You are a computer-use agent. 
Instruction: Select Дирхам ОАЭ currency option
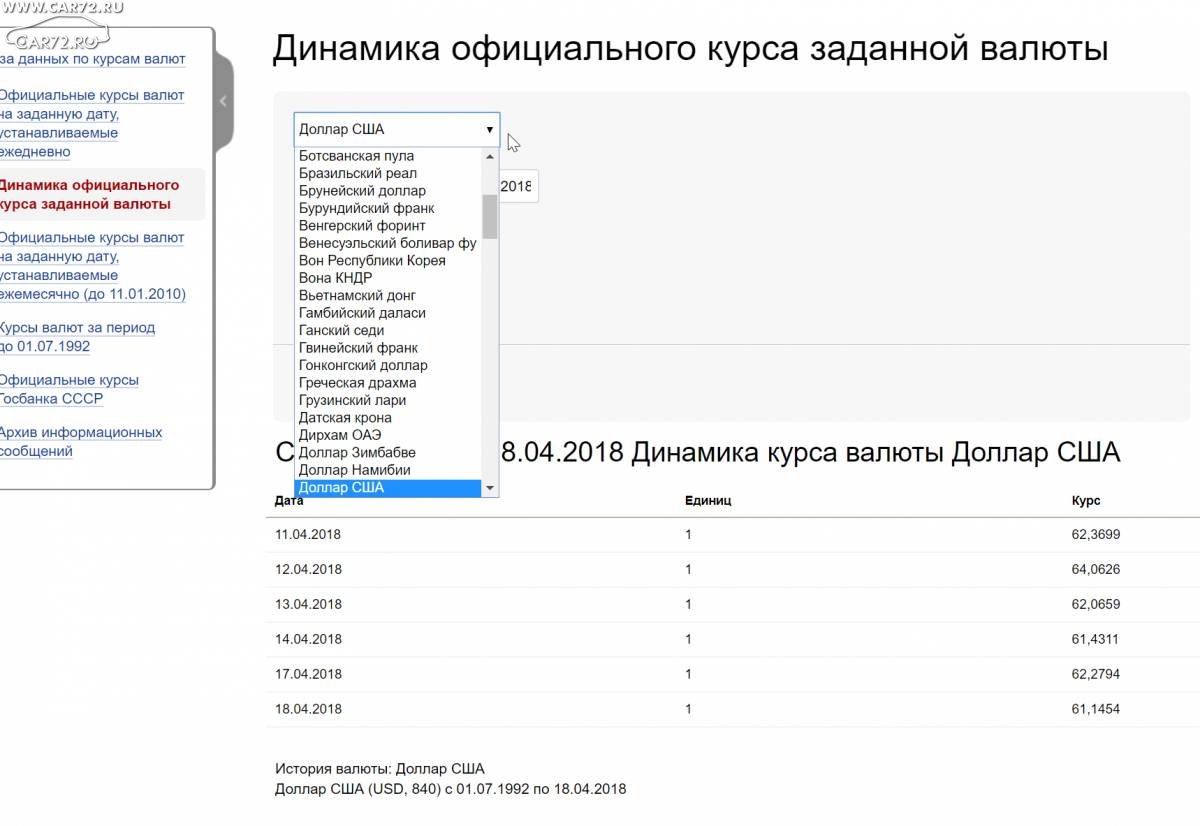[340, 436]
